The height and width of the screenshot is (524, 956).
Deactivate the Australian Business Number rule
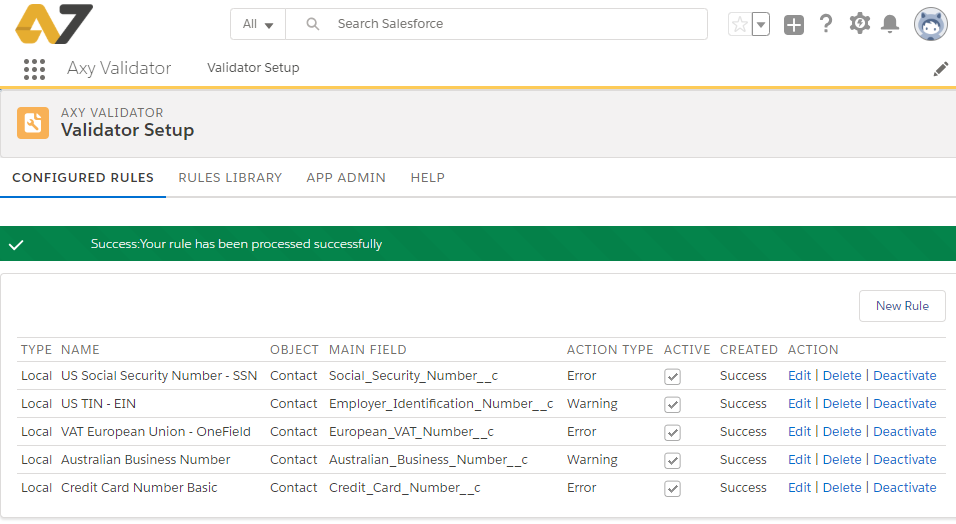point(905,460)
